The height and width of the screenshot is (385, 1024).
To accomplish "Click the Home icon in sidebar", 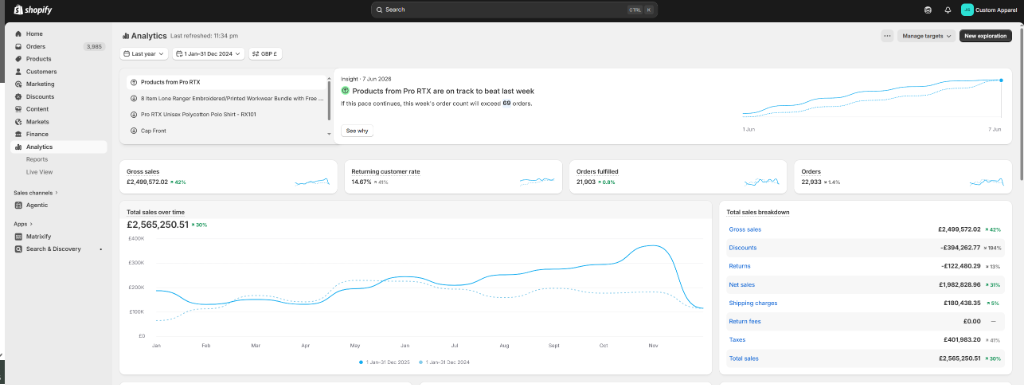I will click(x=18, y=34).
